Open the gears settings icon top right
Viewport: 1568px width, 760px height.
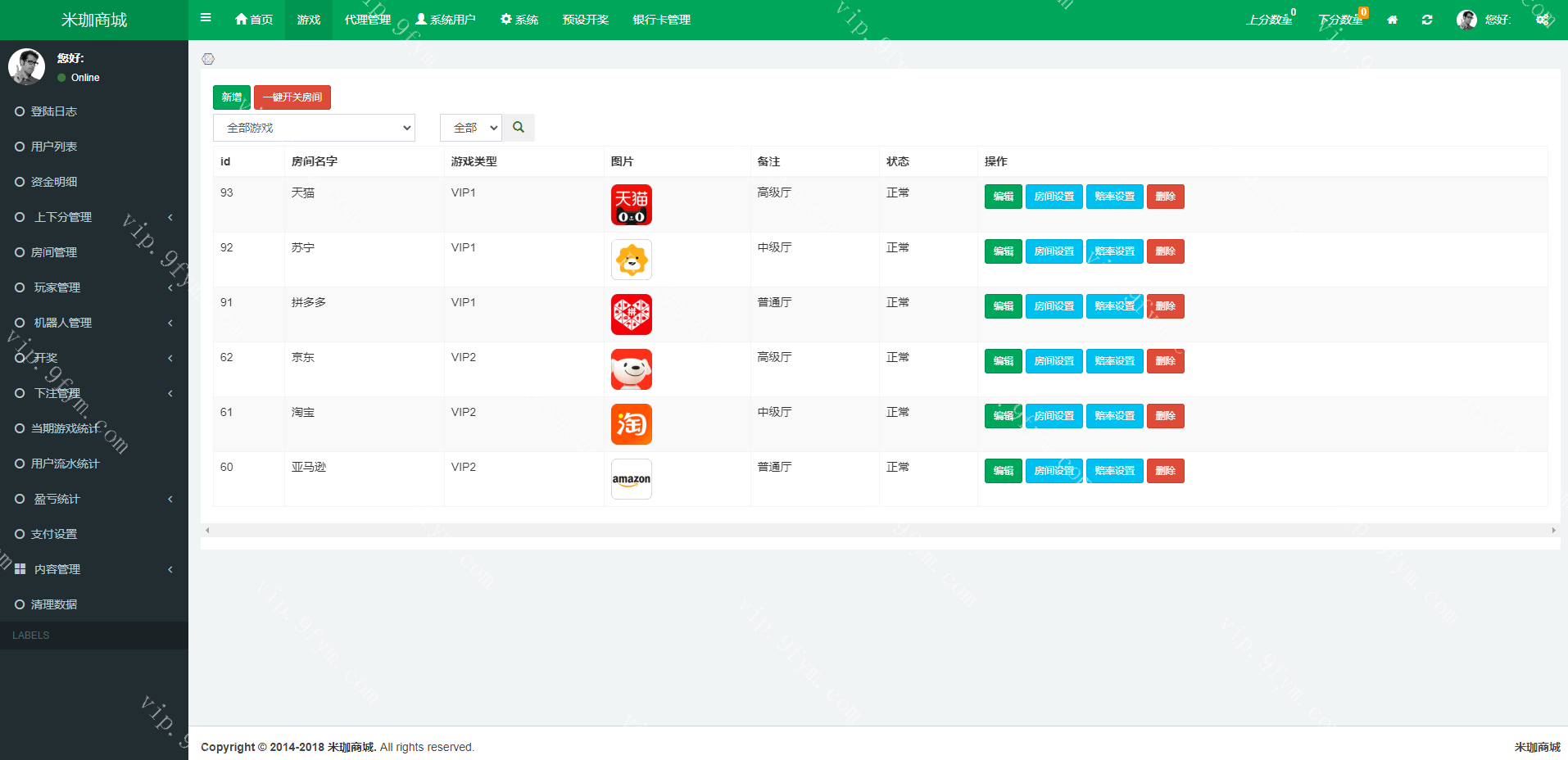tap(1543, 20)
